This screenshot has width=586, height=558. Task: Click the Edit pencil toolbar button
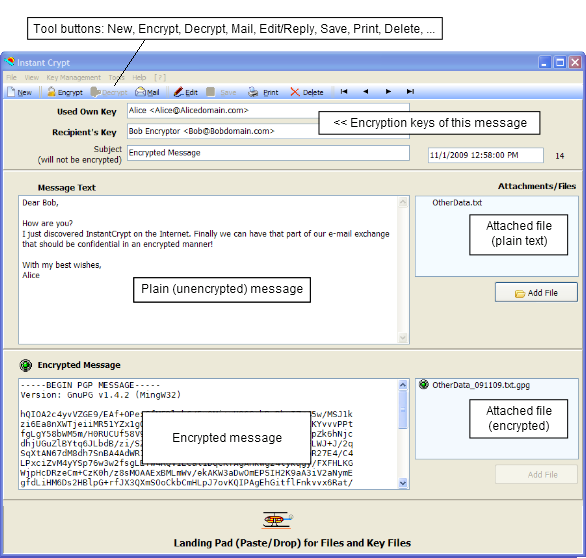click(185, 92)
